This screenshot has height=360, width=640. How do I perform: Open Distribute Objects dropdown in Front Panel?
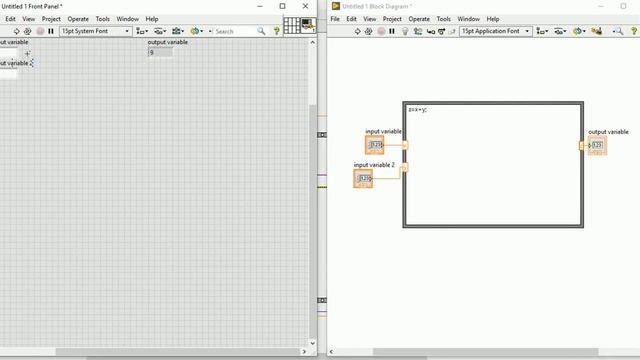[x=160, y=31]
